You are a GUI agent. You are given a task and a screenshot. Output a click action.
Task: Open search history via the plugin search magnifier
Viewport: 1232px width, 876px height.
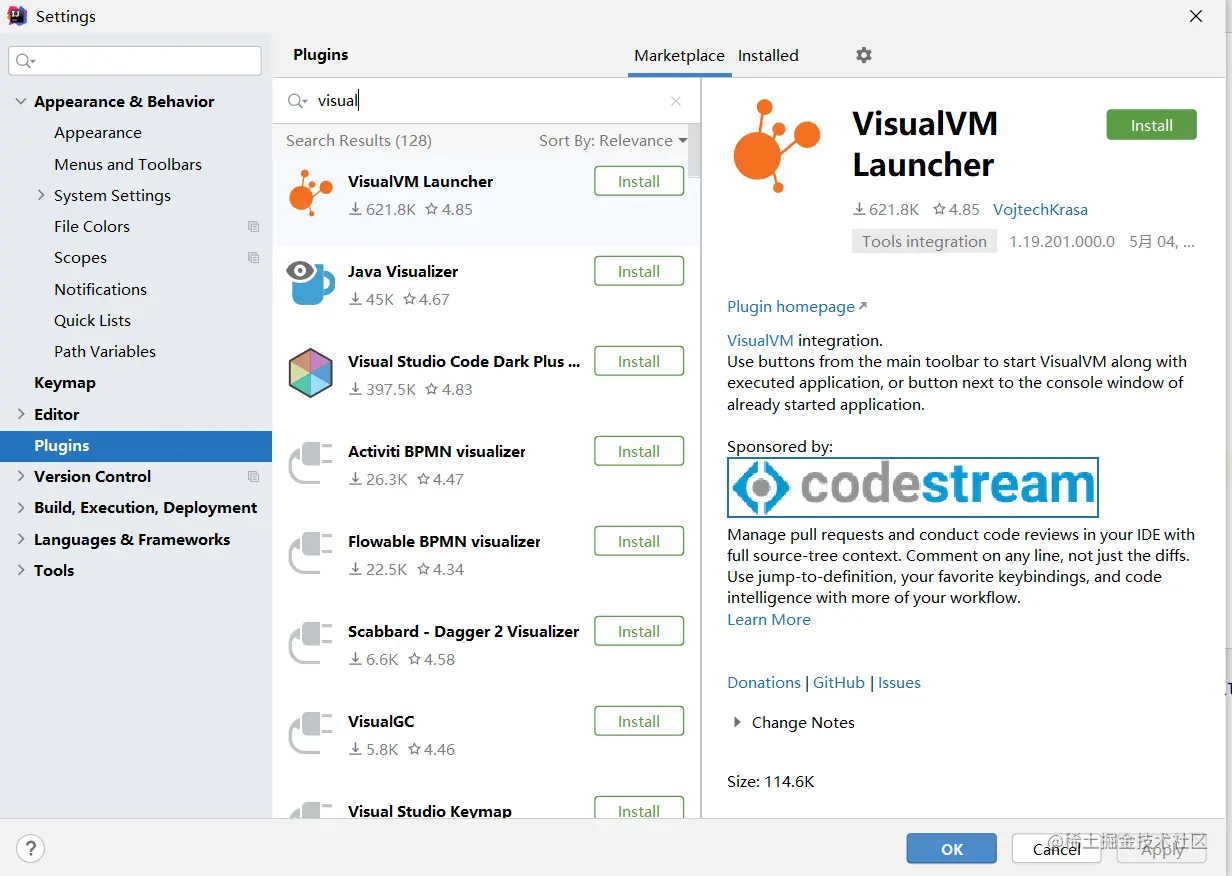click(x=298, y=101)
